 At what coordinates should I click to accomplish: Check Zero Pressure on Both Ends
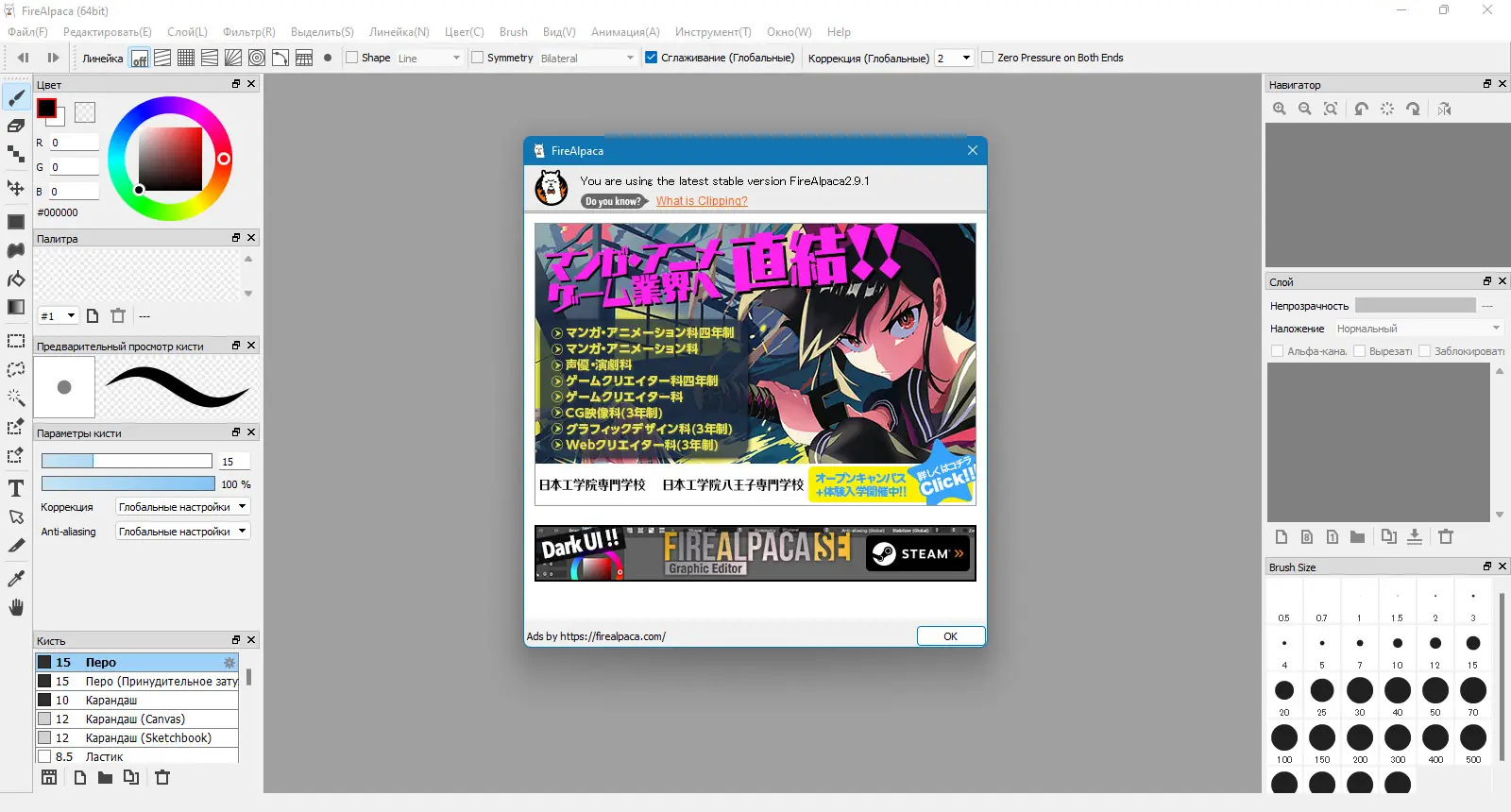pos(988,58)
